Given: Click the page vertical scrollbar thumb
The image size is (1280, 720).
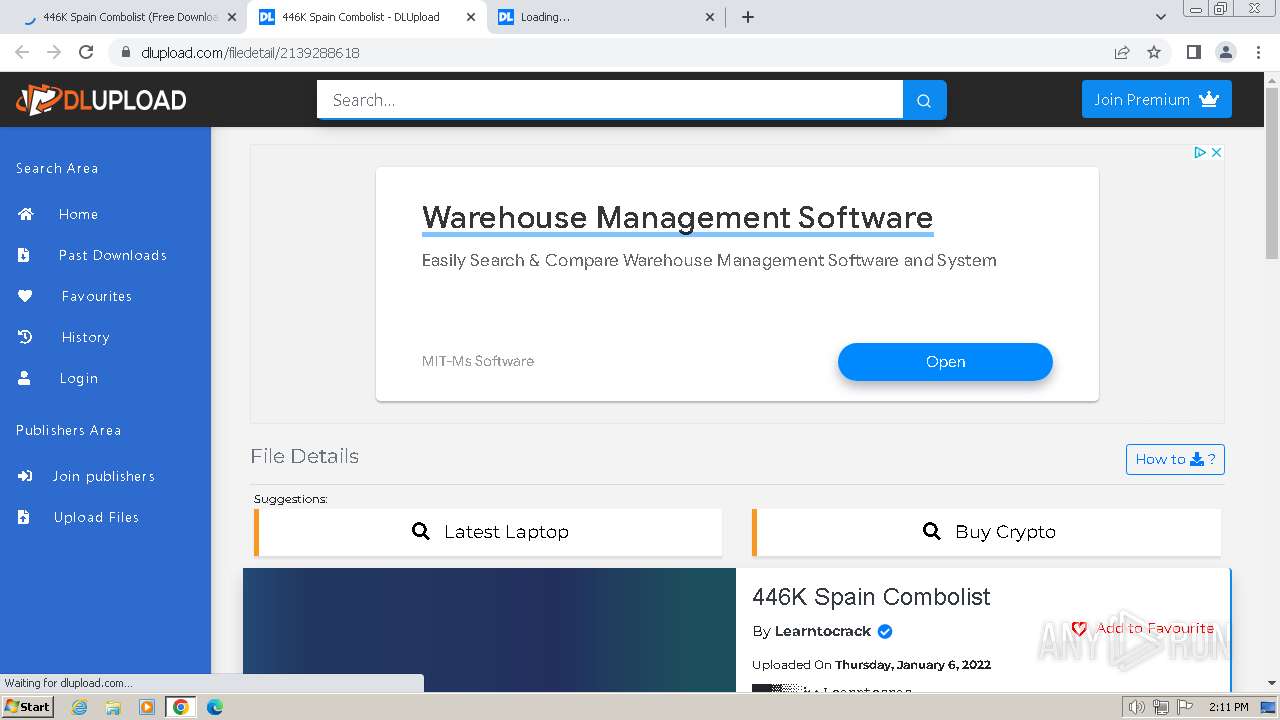Looking at the screenshot, I should click(x=1272, y=175).
